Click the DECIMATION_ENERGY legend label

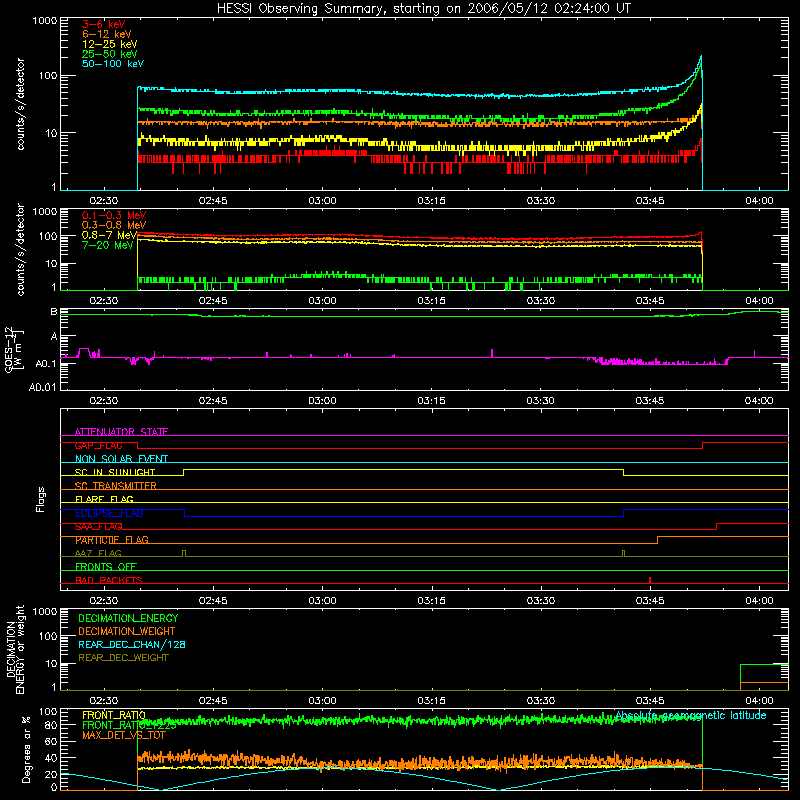coord(128,618)
